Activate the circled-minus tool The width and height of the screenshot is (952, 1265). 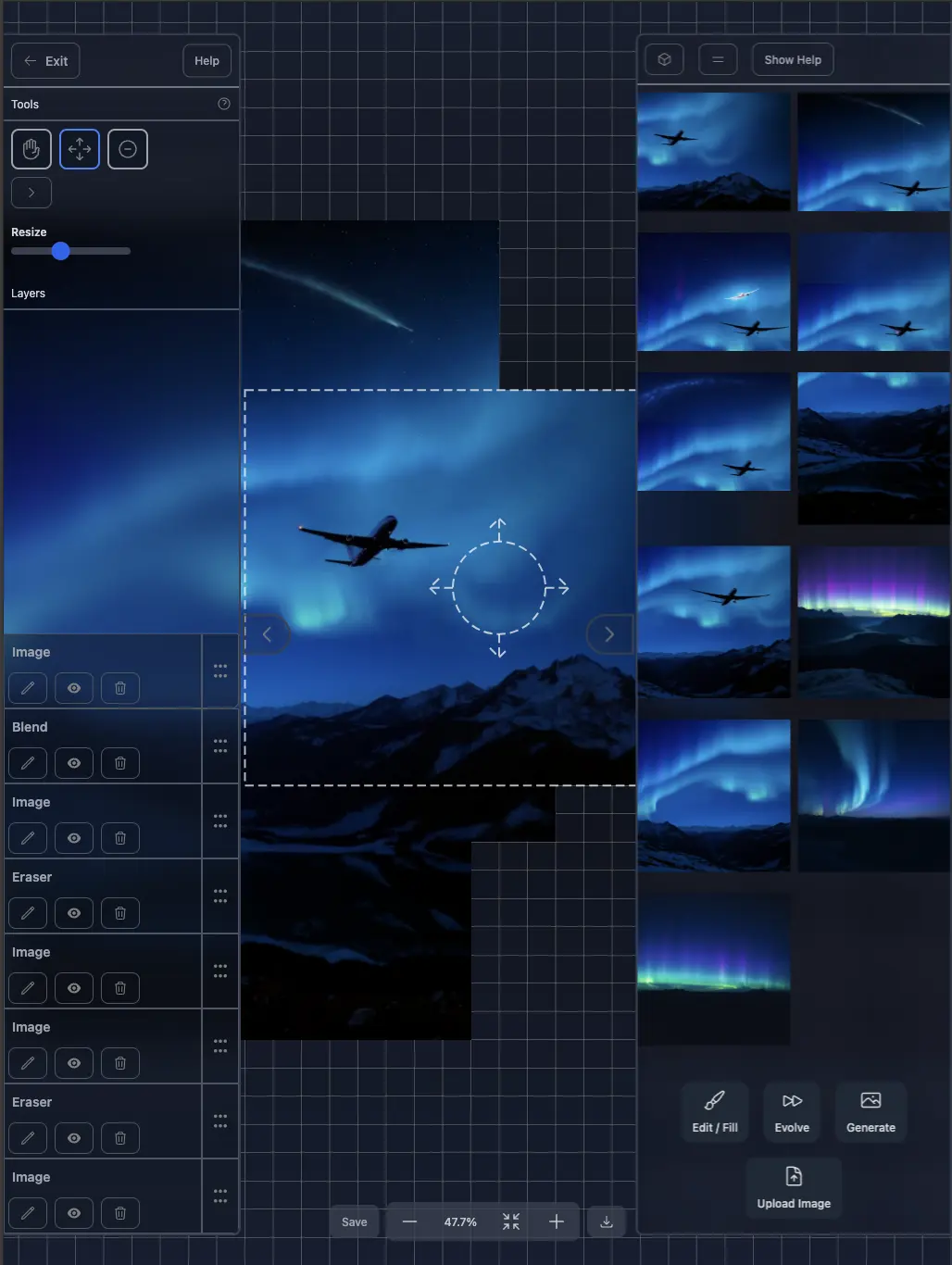pyautogui.click(x=127, y=148)
